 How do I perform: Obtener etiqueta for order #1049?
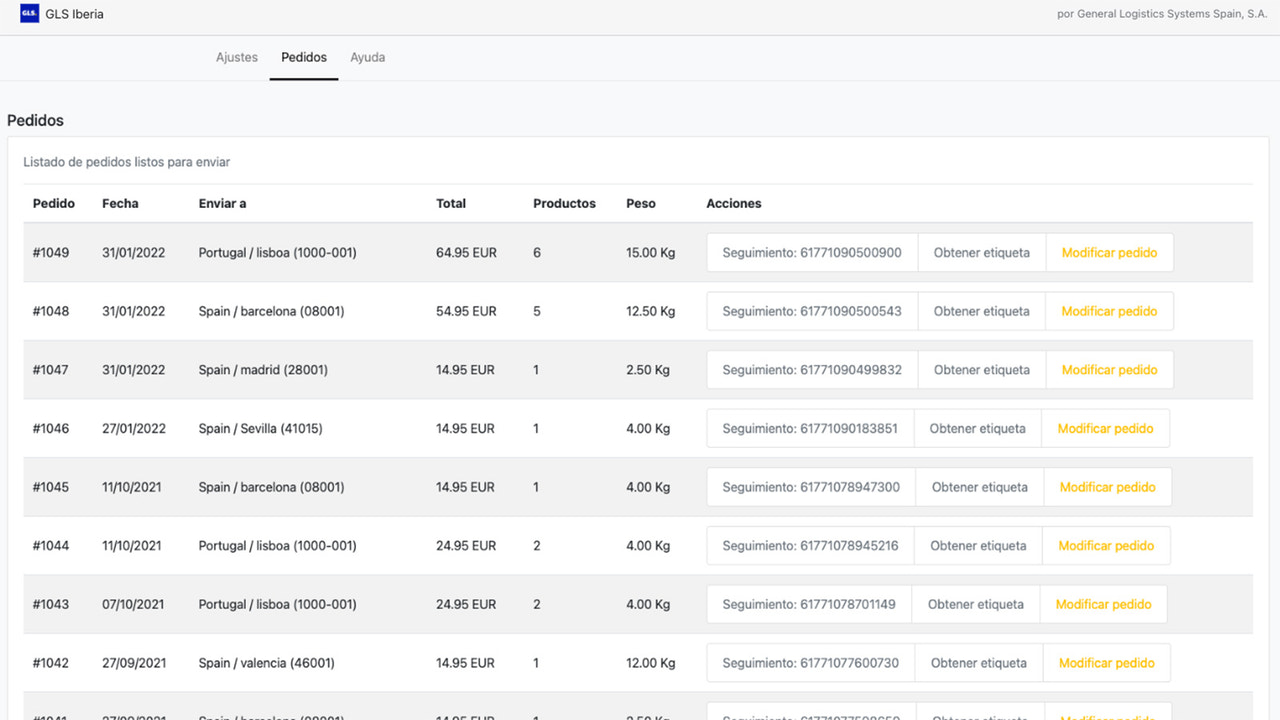coord(981,252)
